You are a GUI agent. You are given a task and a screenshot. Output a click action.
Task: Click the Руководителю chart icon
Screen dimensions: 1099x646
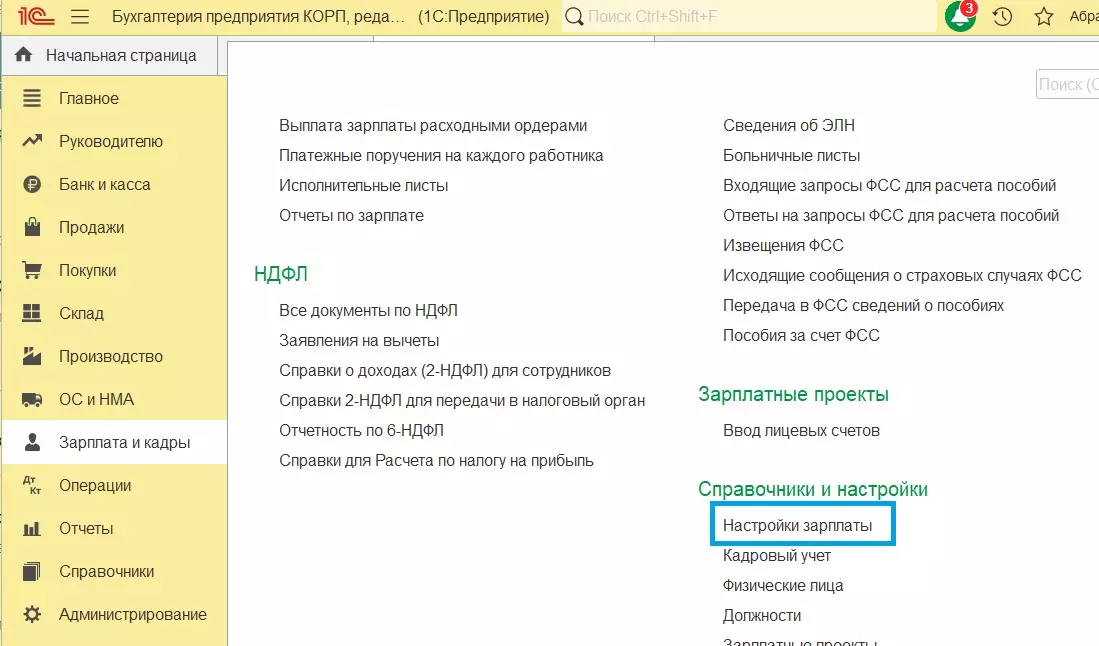pyautogui.click(x=32, y=141)
